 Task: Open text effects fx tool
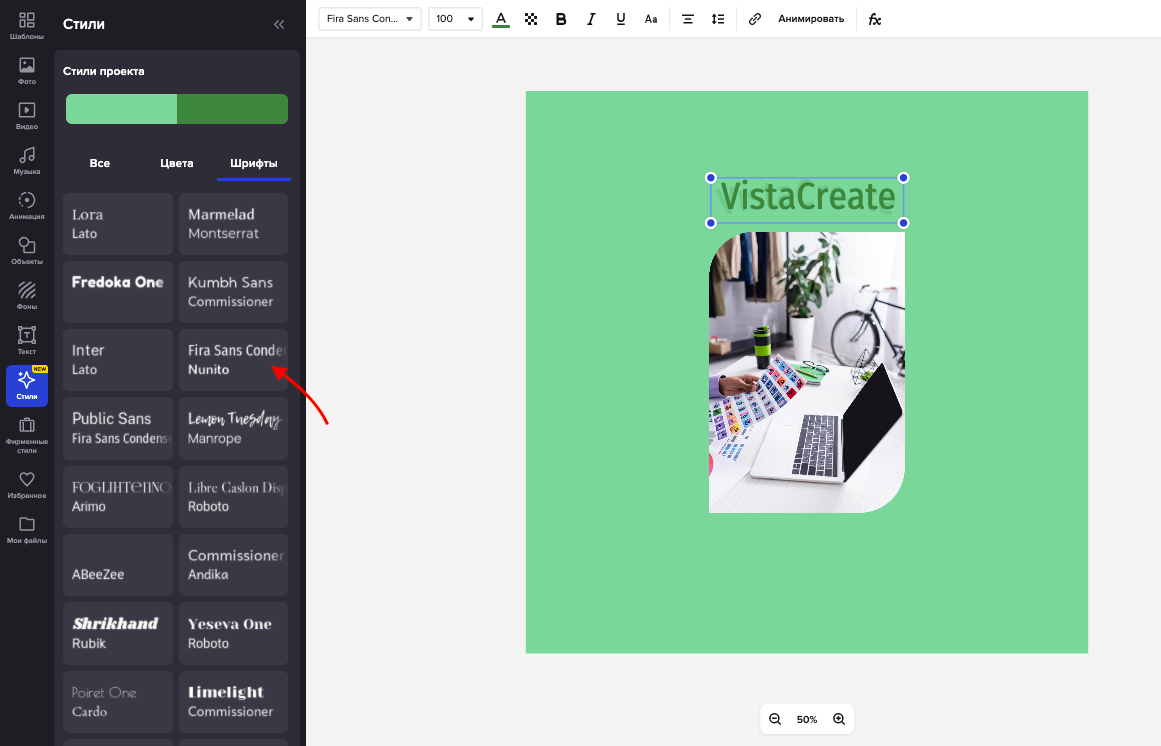click(874, 19)
